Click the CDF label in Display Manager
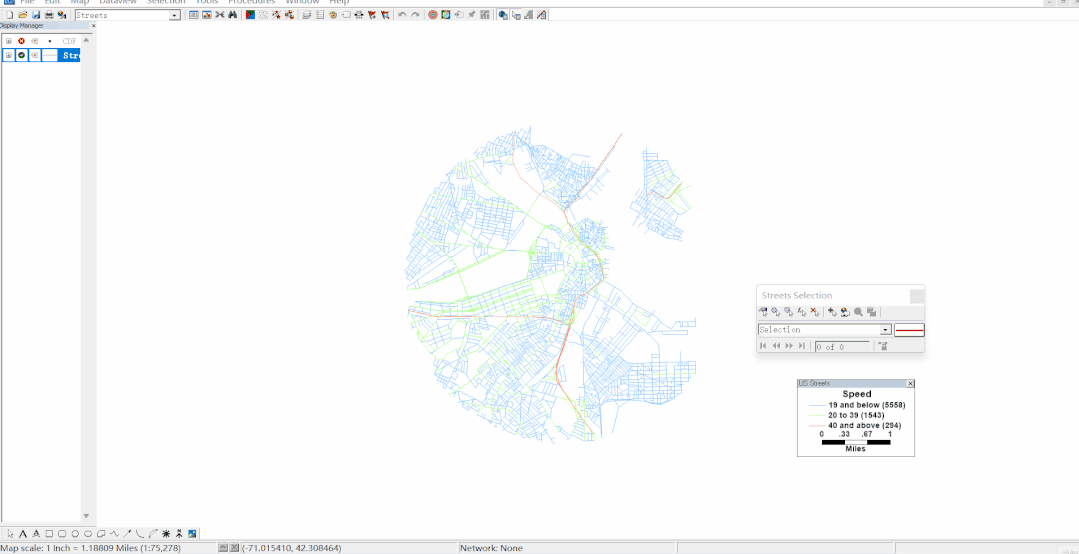This screenshot has height=554, width=1079. click(x=70, y=41)
